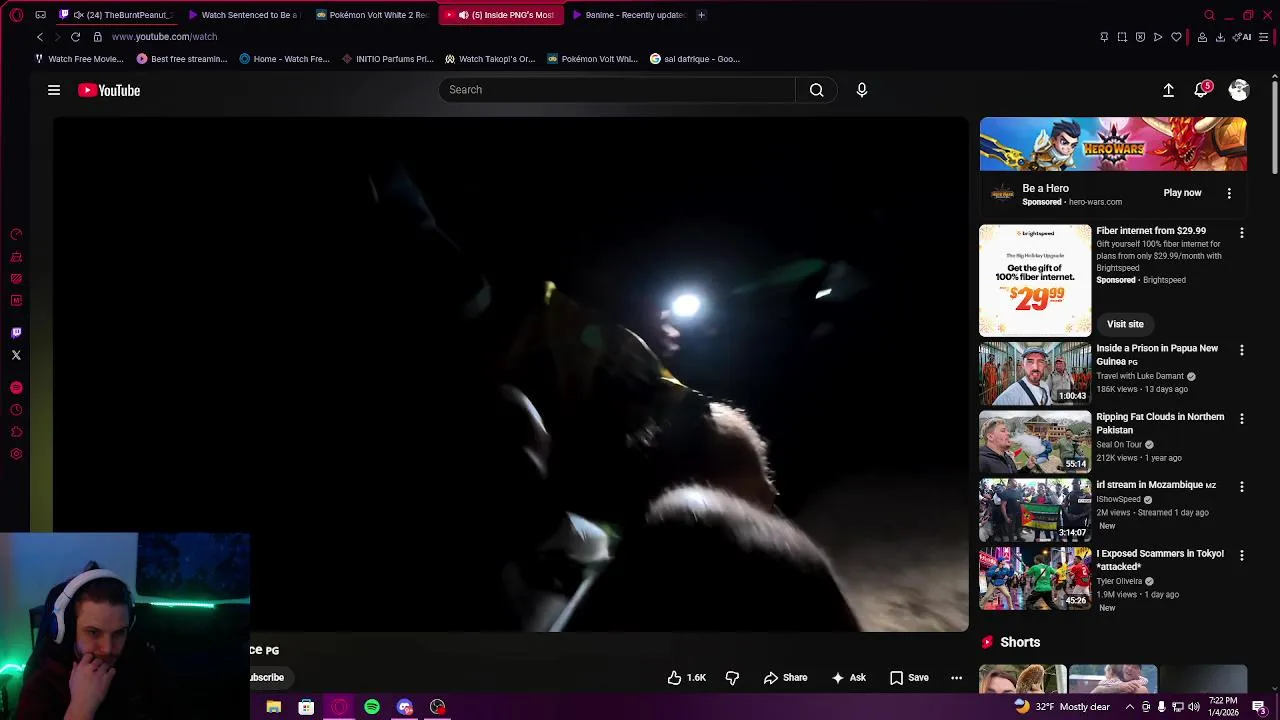The width and height of the screenshot is (1280, 720).
Task: Click into the YouTube search box
Action: pyautogui.click(x=616, y=90)
